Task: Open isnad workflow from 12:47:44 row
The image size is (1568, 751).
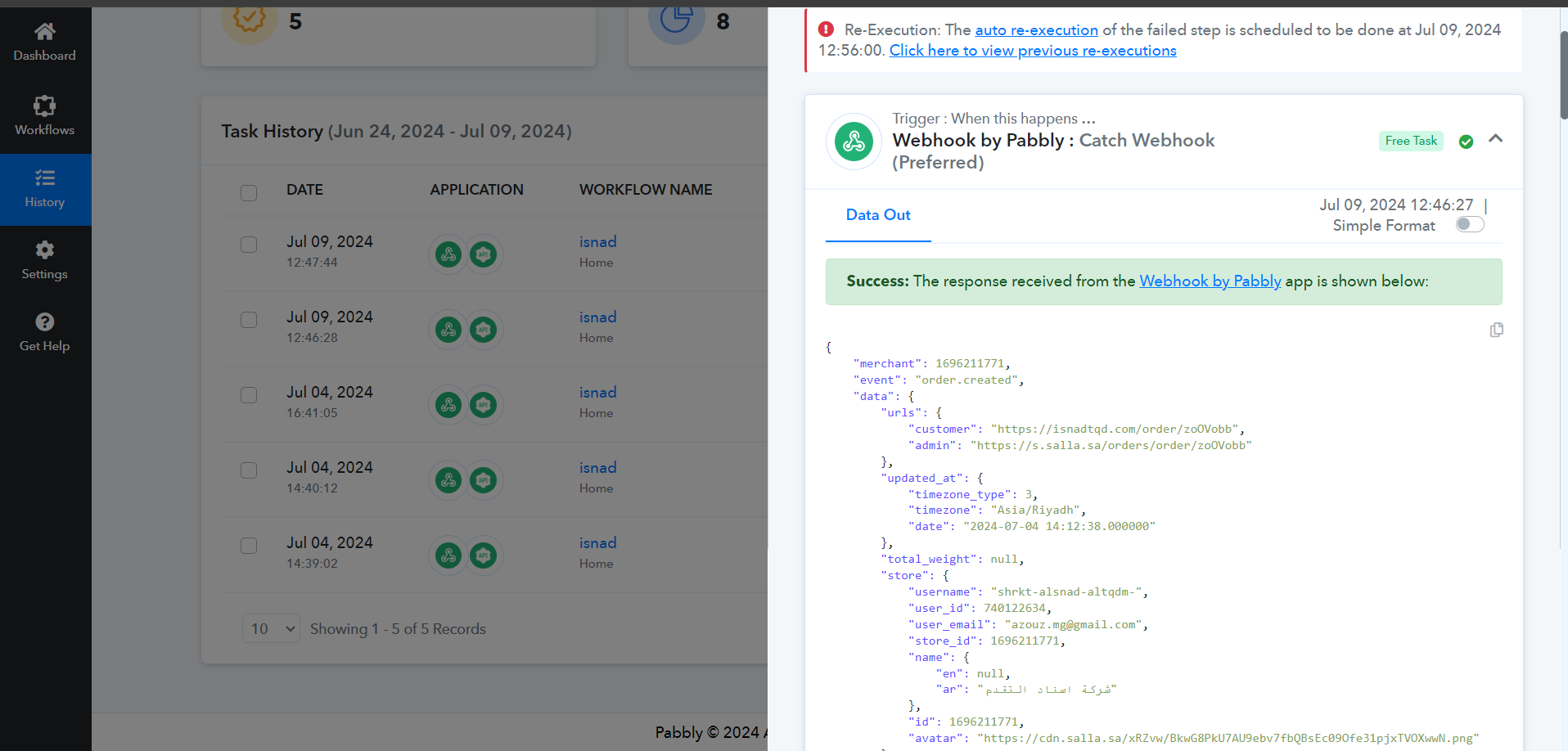Action: (x=598, y=242)
